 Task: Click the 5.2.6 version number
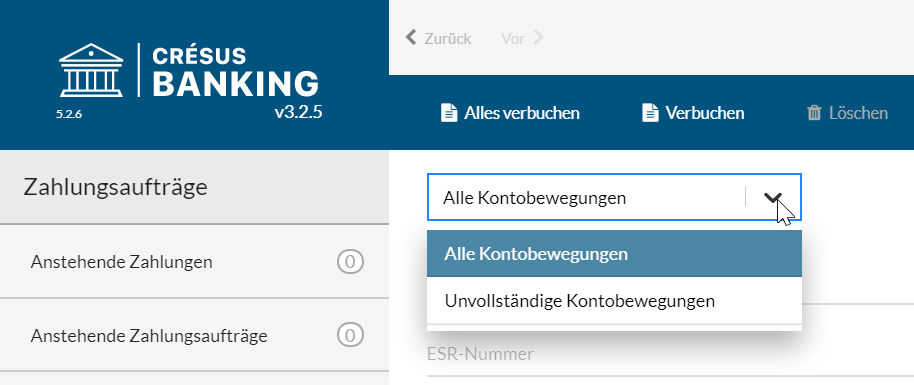(x=69, y=114)
